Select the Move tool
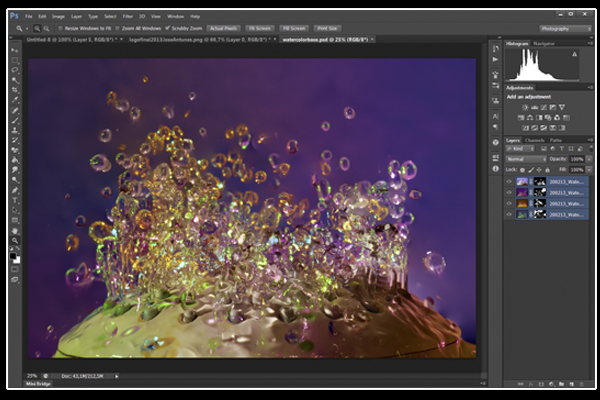The width and height of the screenshot is (600, 400). pos(15,50)
